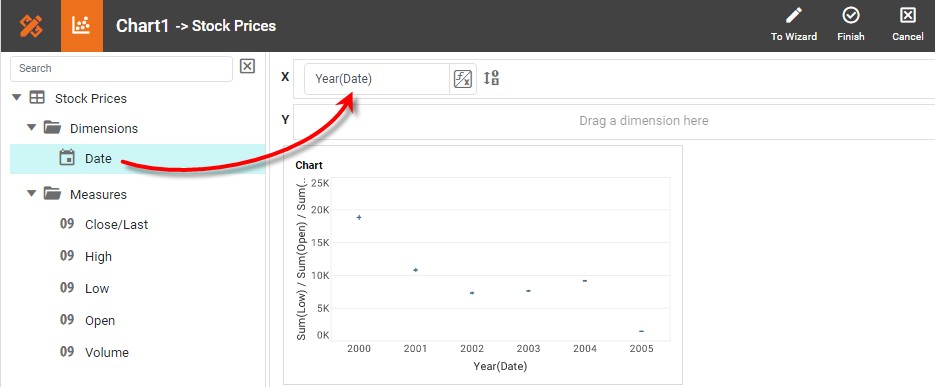Click the Chart title in preview

[x=309, y=165]
